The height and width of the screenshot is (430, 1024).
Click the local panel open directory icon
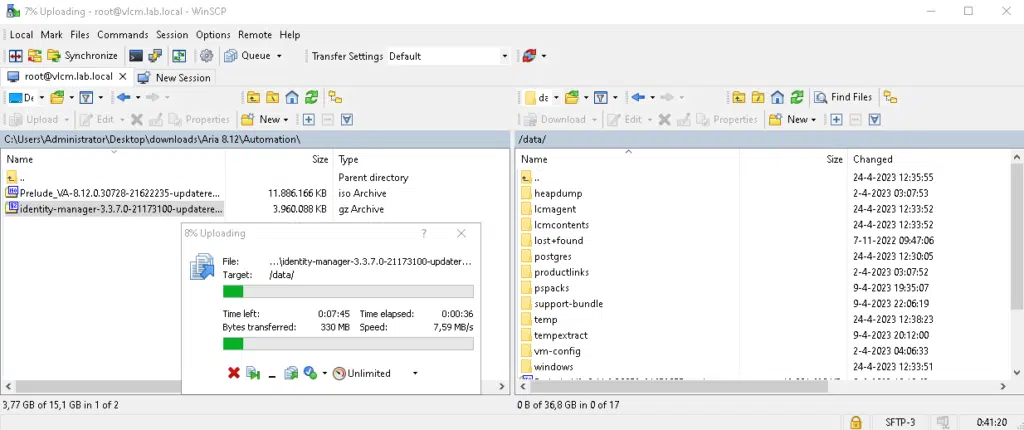[57, 97]
